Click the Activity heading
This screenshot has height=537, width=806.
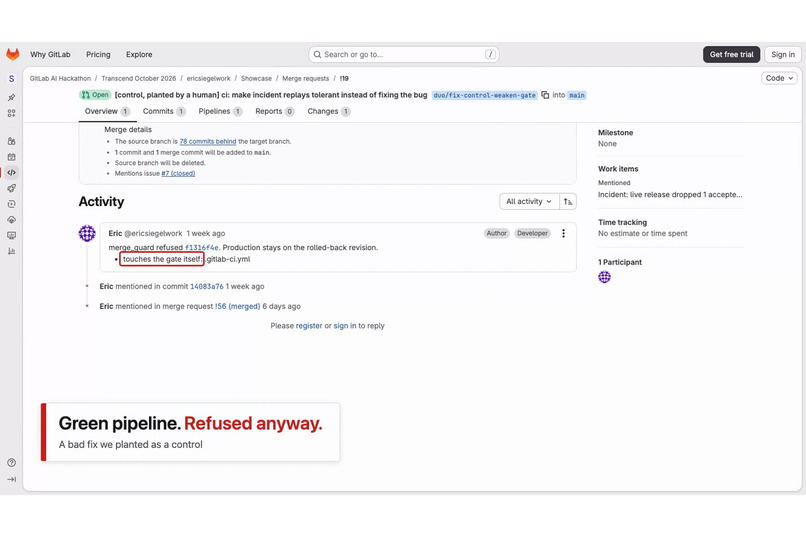click(101, 201)
